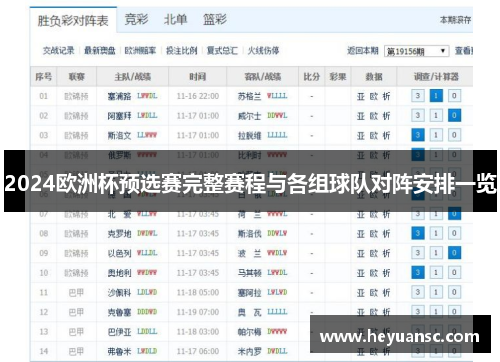500x362 pixels.
Task: Click the 11-16 22:00 time cell
Action: pyautogui.click(x=198, y=96)
